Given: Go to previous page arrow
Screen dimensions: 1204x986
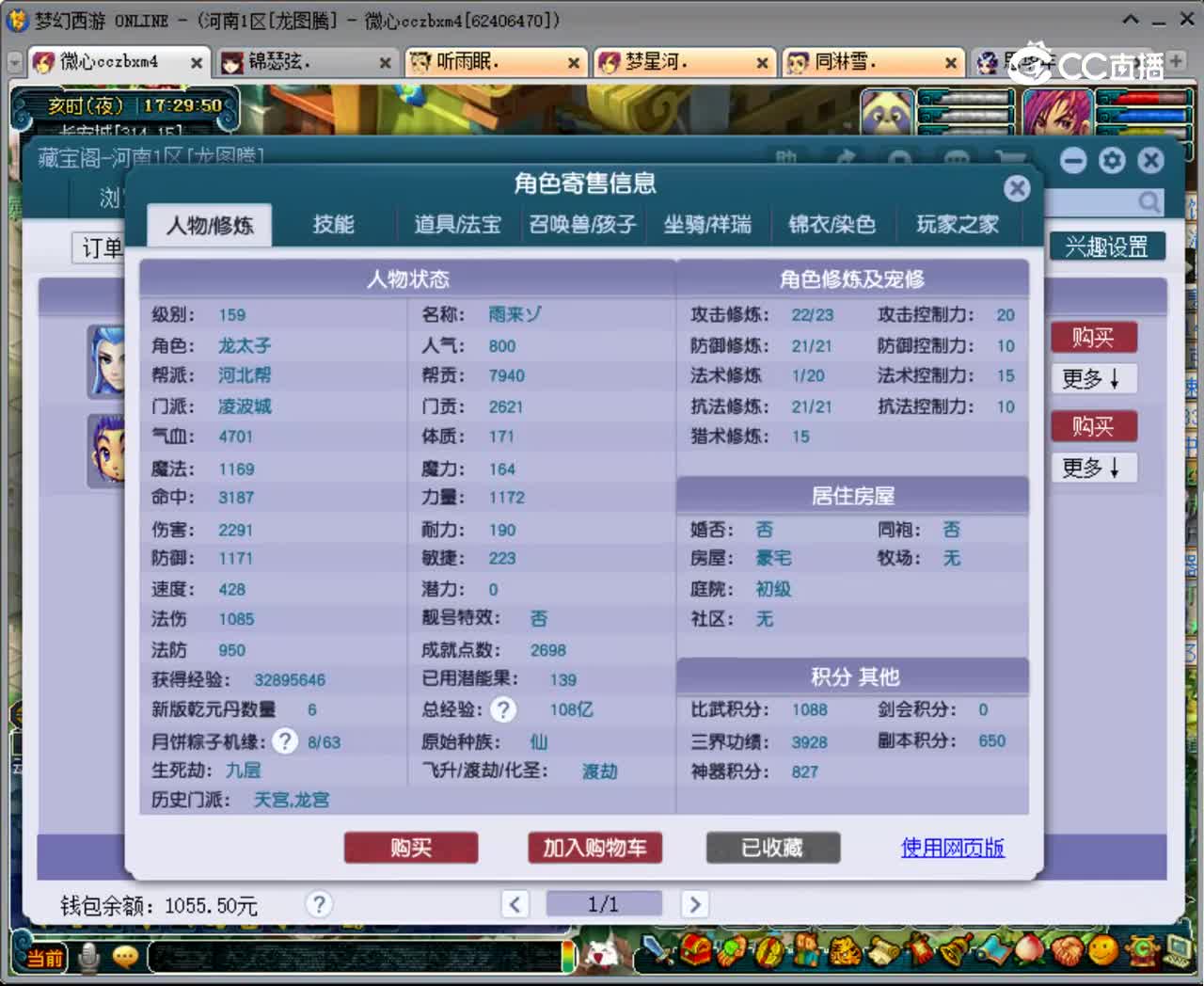Looking at the screenshot, I should [x=515, y=904].
